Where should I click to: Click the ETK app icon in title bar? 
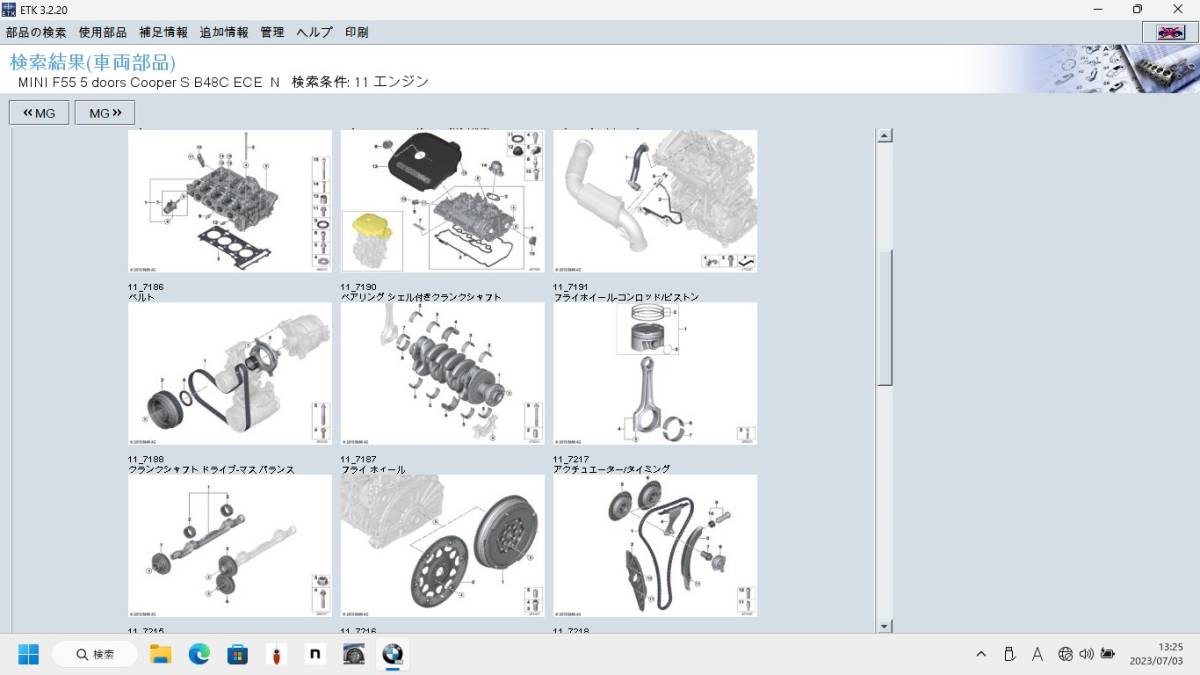(9, 9)
